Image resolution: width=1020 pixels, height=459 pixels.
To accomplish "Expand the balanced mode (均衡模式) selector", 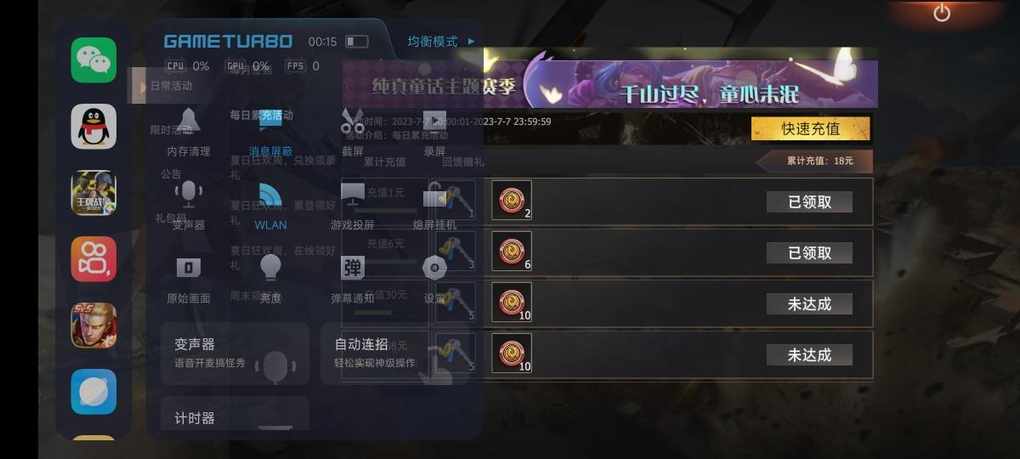I will [442, 41].
